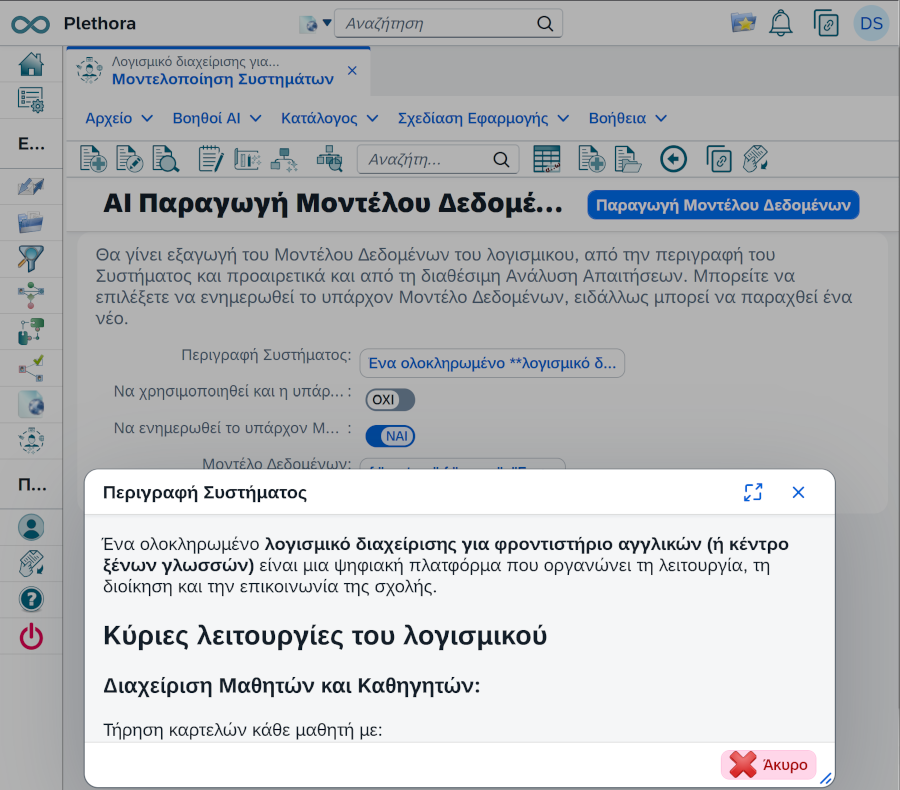
Task: Click the 'Διαχείριση Μαθητών και Καθηγητών:' heading
Action: pos(292,685)
